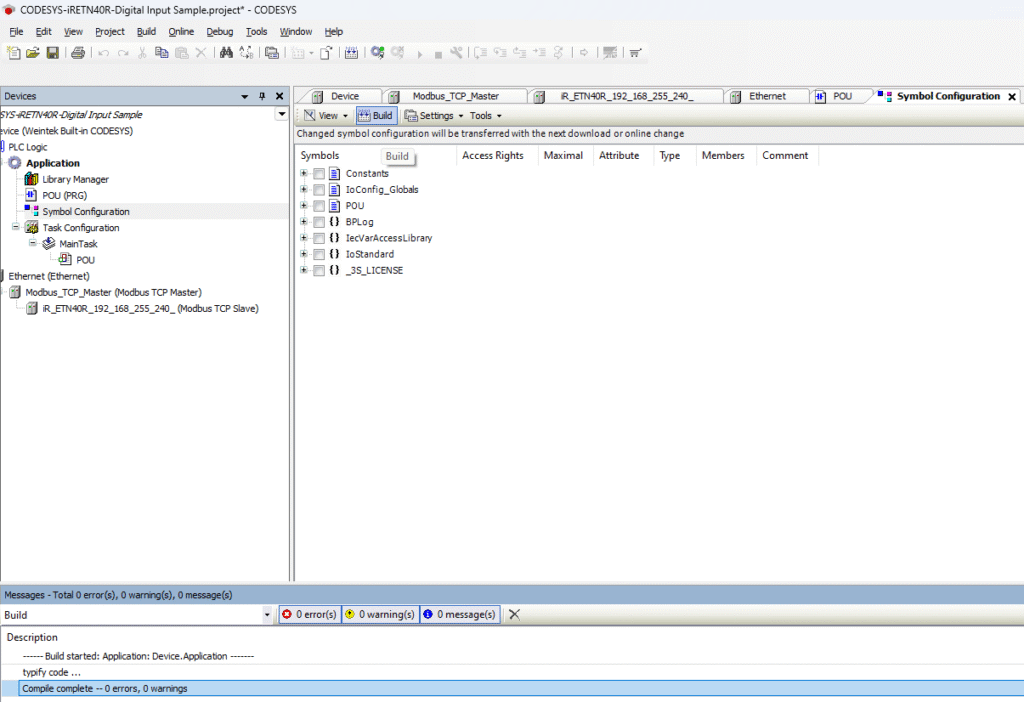Viewport: 1024px width, 702px height.
Task: Open Find with the binoculars icon
Action: 226,53
